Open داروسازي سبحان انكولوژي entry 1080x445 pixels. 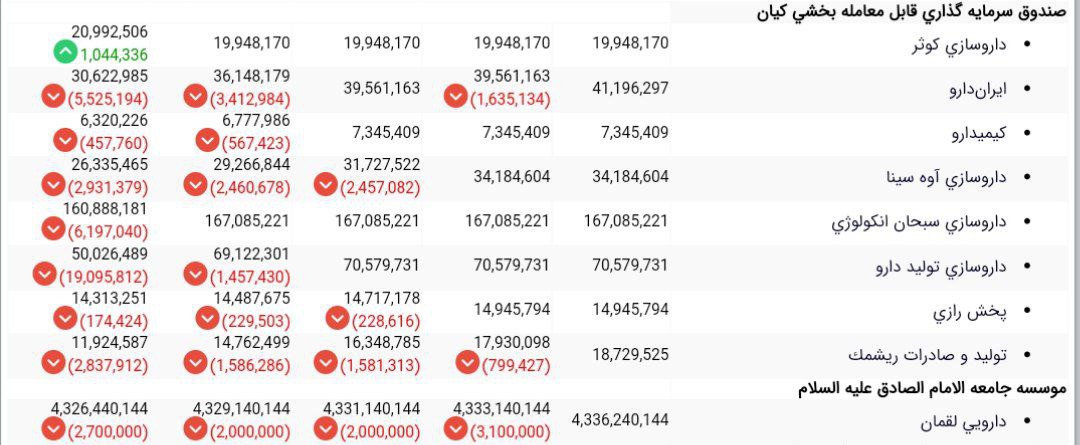920,222
